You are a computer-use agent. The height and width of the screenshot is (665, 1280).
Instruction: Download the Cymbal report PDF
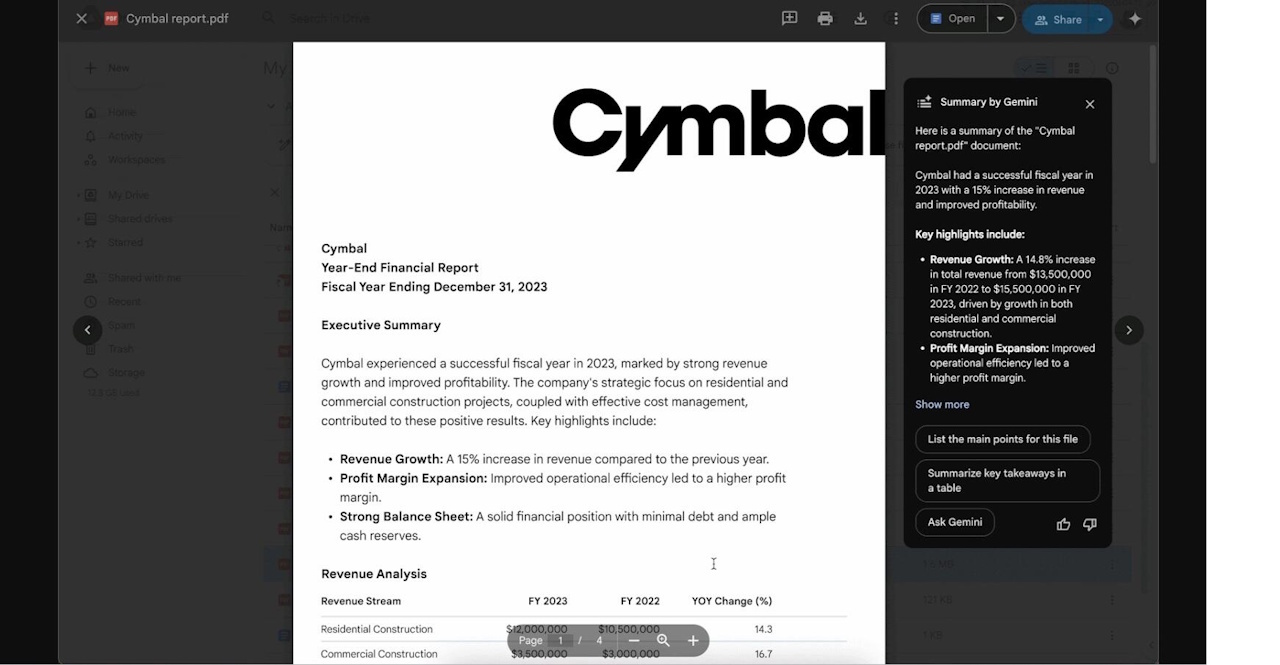(860, 18)
